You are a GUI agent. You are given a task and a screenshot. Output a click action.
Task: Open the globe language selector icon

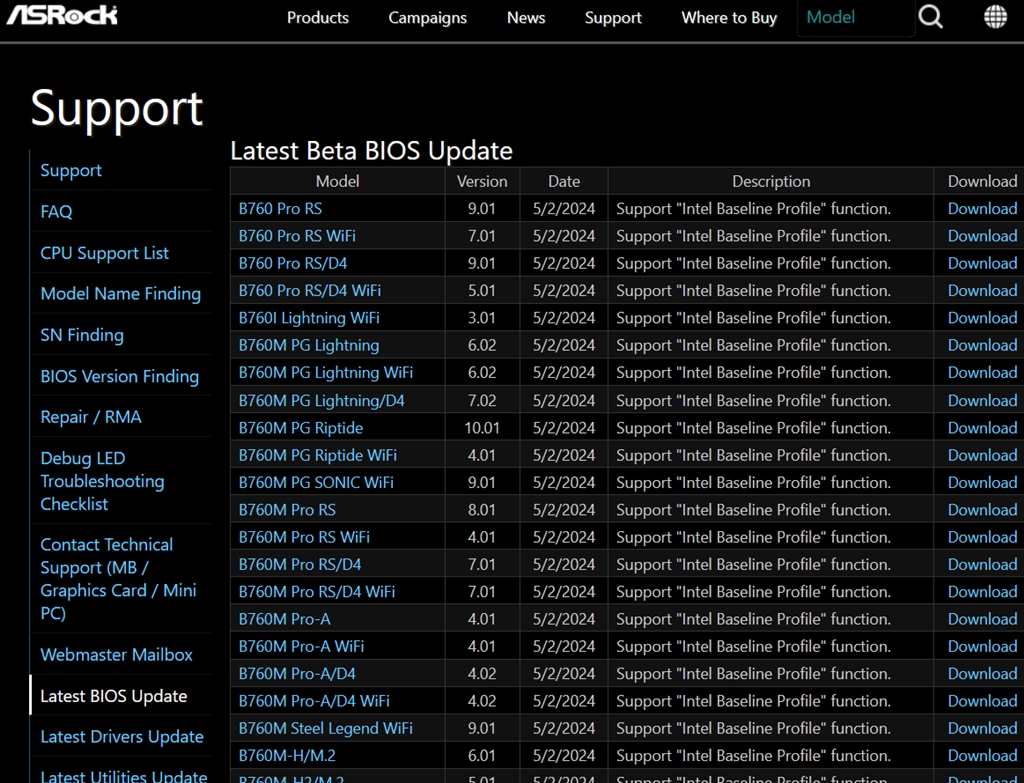click(x=995, y=17)
